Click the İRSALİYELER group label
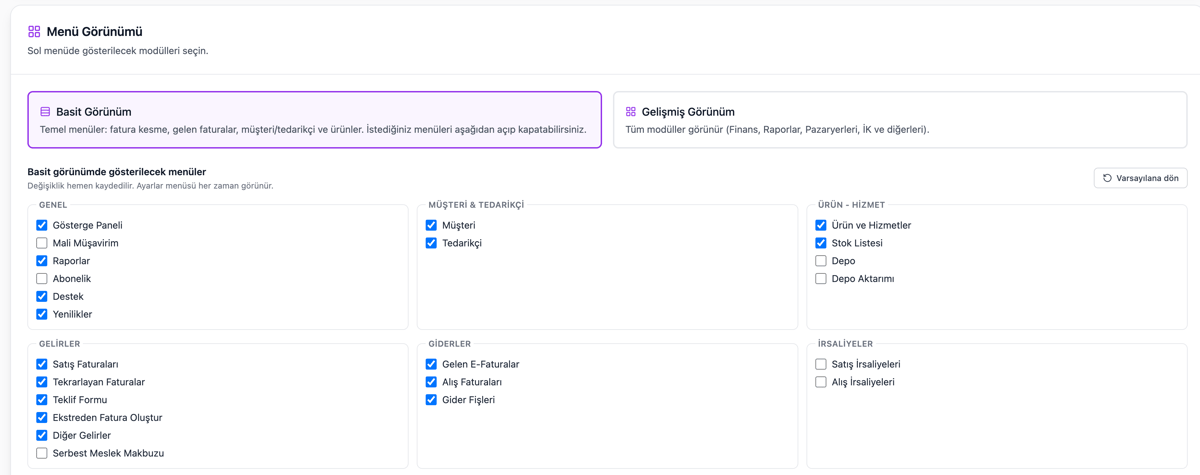 click(x=845, y=344)
